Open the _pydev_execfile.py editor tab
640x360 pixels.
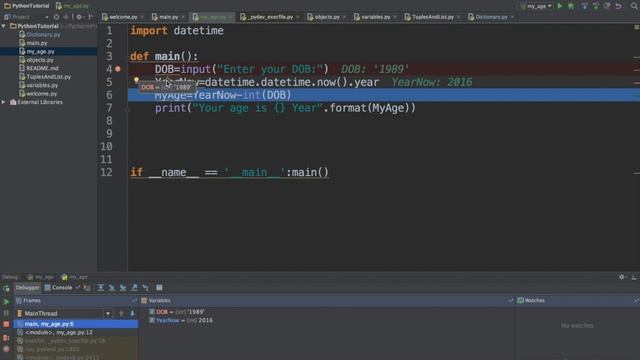pyautogui.click(x=269, y=17)
